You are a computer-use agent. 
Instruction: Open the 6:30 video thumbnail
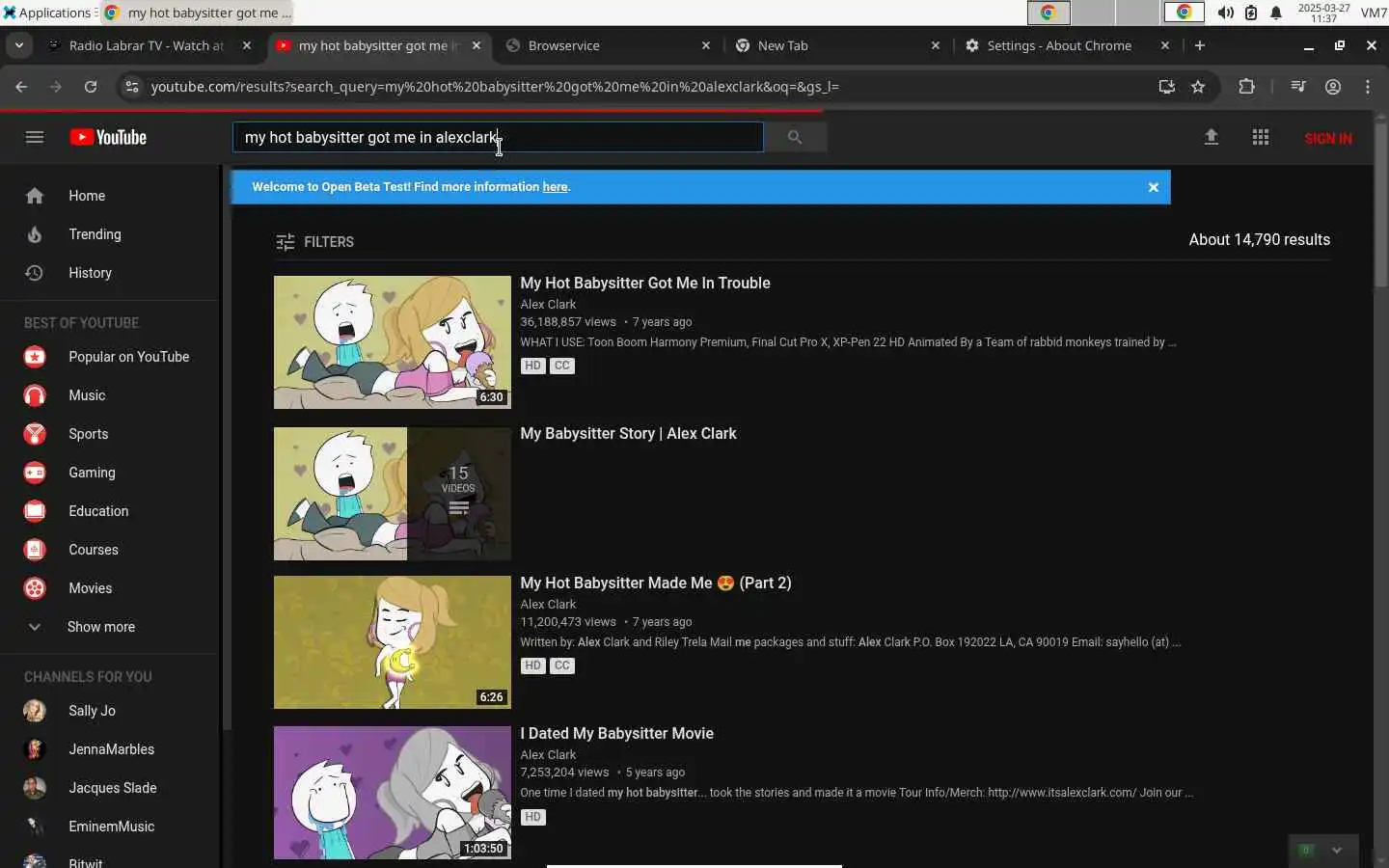[393, 342]
